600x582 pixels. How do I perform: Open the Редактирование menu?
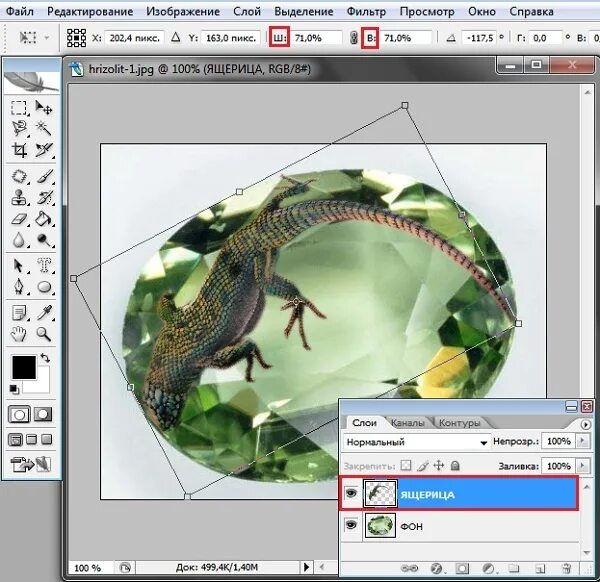(x=90, y=11)
